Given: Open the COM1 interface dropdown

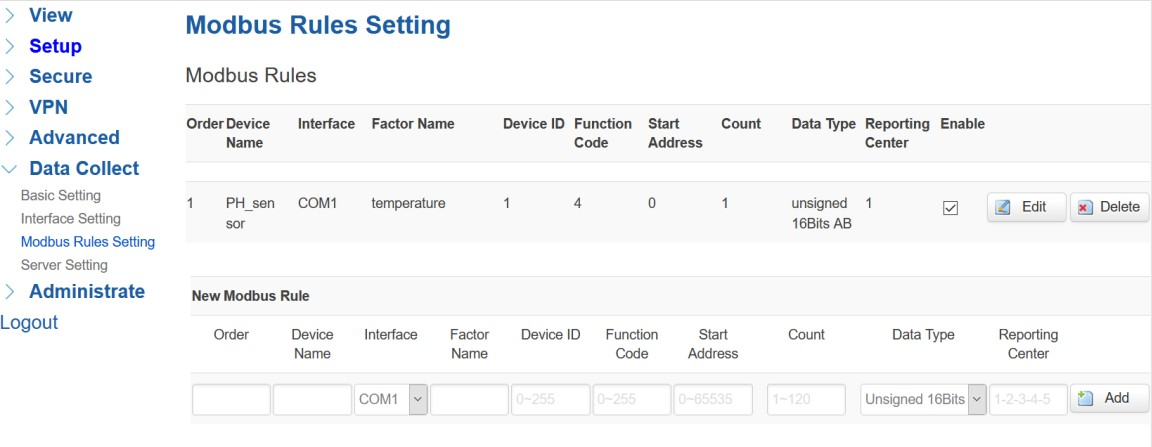Looking at the screenshot, I should point(391,399).
